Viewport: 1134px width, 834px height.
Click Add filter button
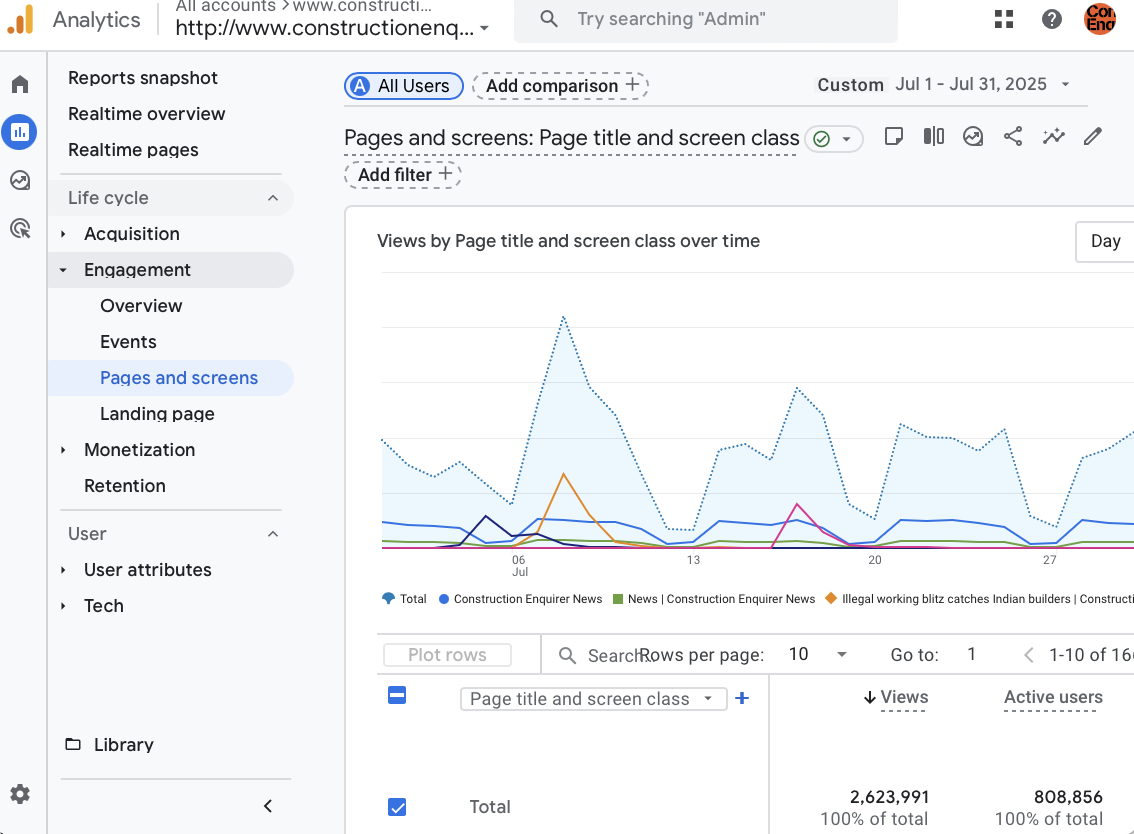[403, 175]
